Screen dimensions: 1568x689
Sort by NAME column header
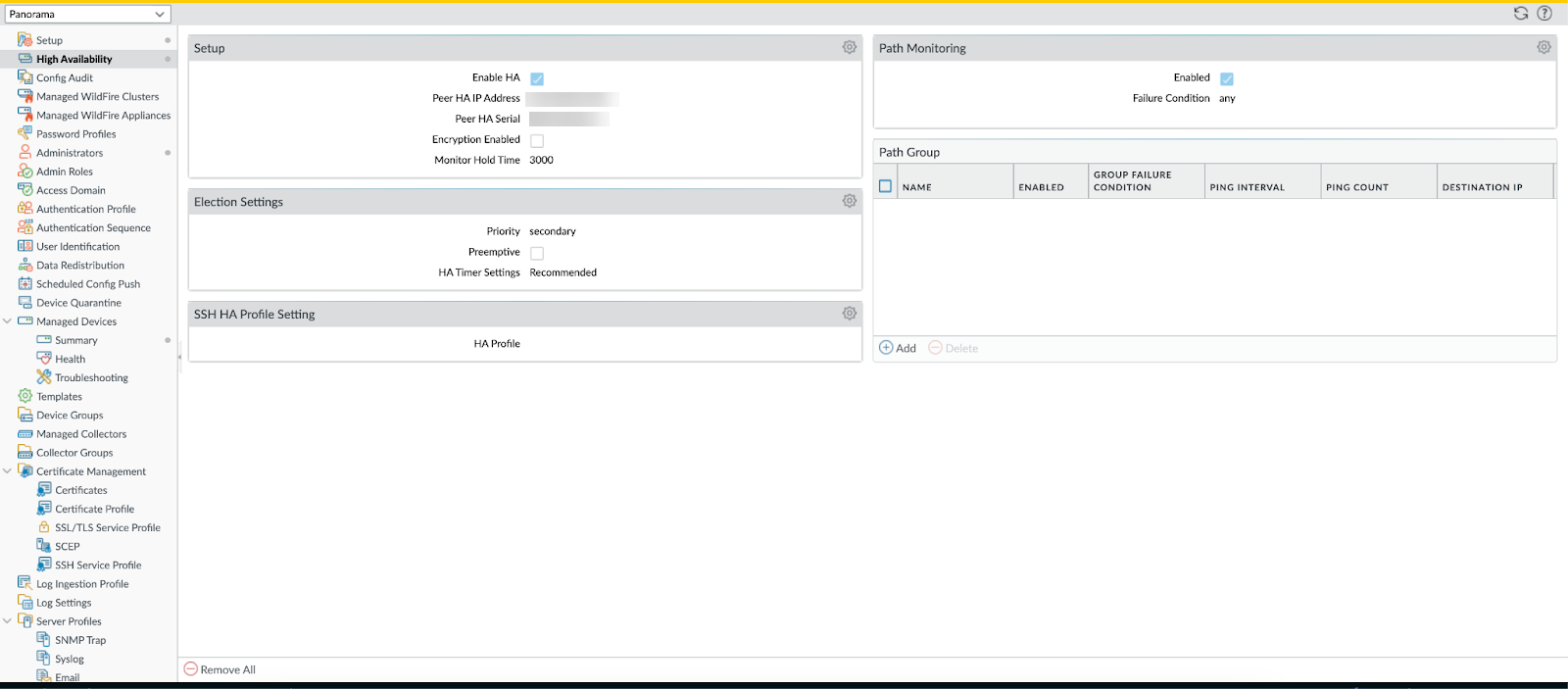click(955, 181)
